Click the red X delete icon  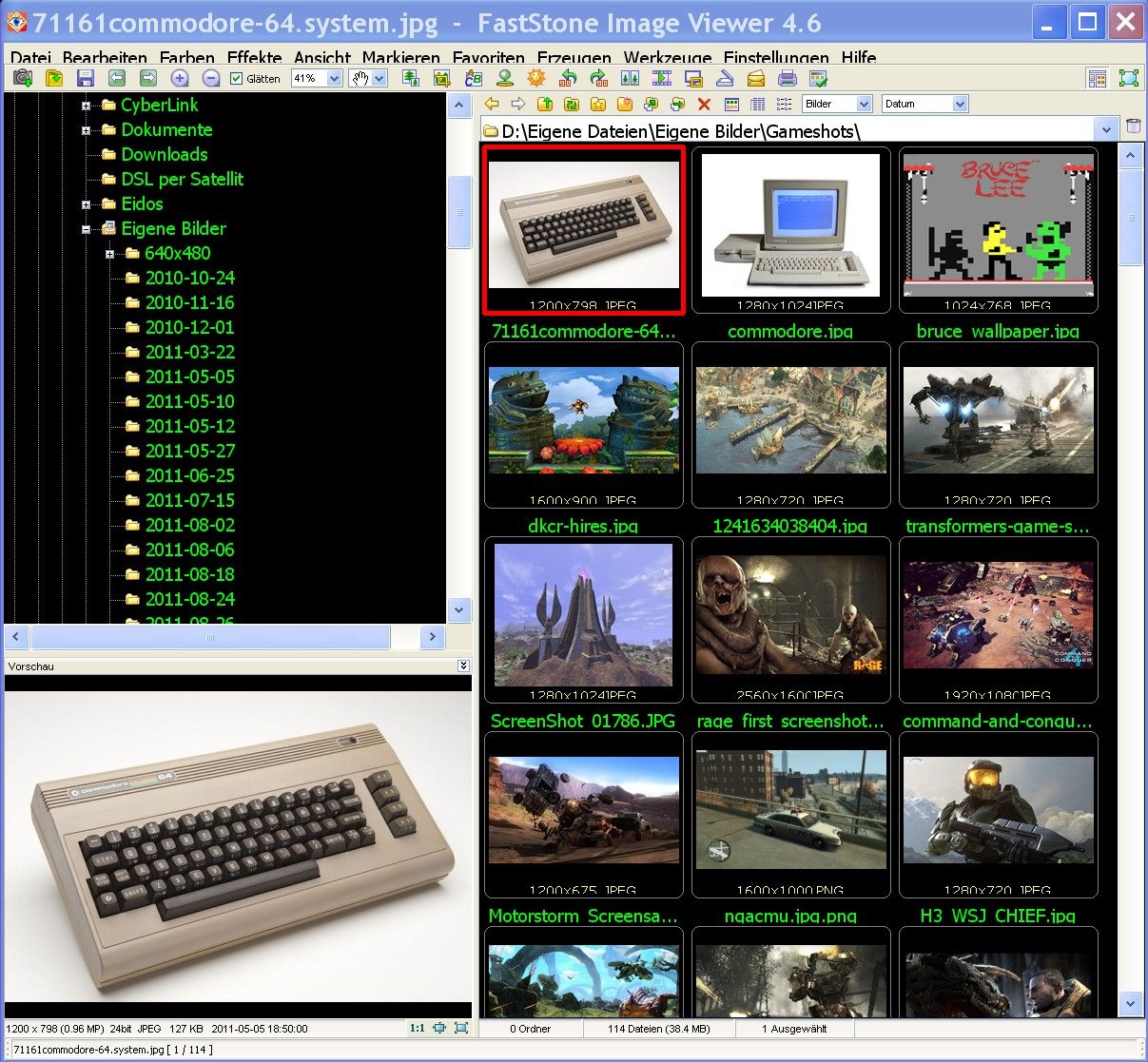[x=704, y=105]
